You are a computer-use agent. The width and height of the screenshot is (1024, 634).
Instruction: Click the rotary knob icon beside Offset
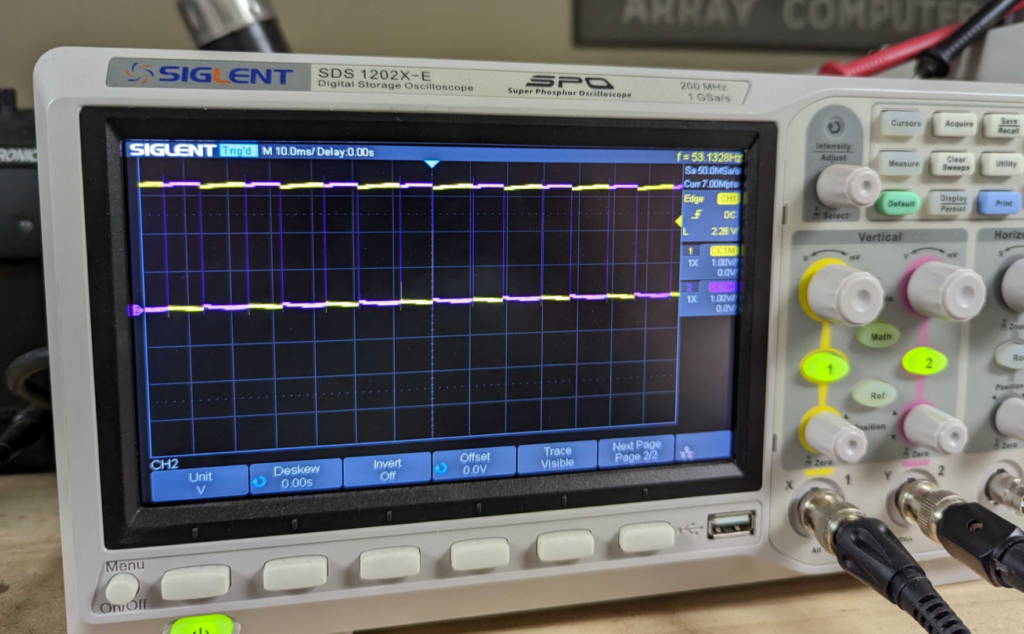tap(441, 468)
